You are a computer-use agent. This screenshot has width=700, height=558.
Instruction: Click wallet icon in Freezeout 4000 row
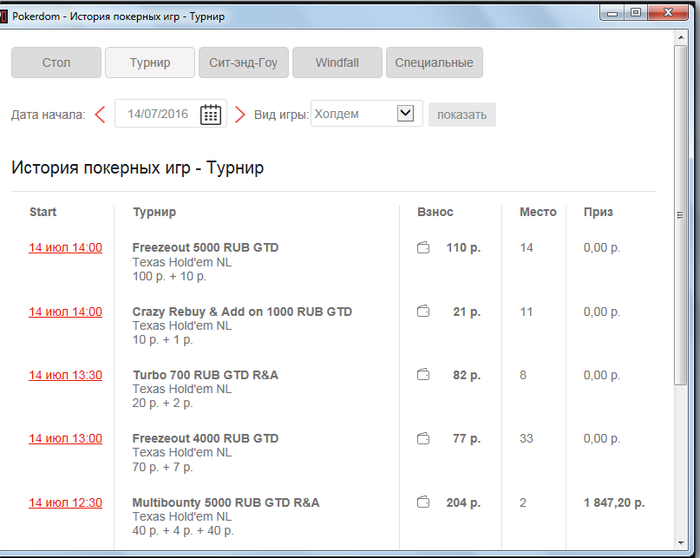click(x=423, y=439)
